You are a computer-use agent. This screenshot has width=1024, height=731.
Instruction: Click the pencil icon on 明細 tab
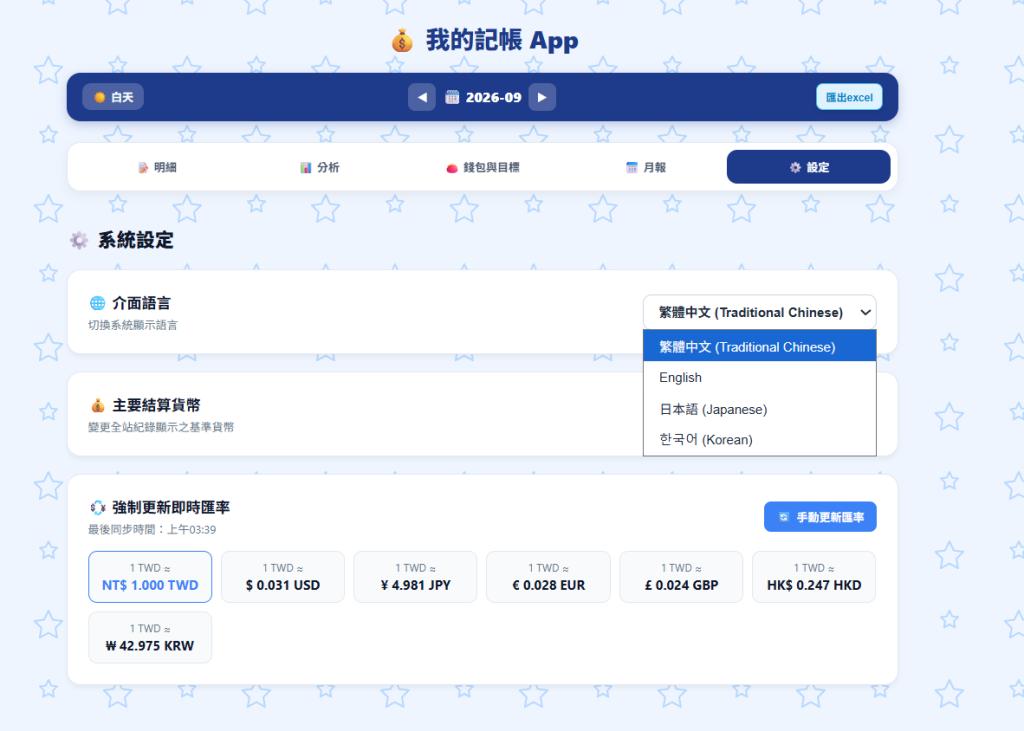click(143, 168)
